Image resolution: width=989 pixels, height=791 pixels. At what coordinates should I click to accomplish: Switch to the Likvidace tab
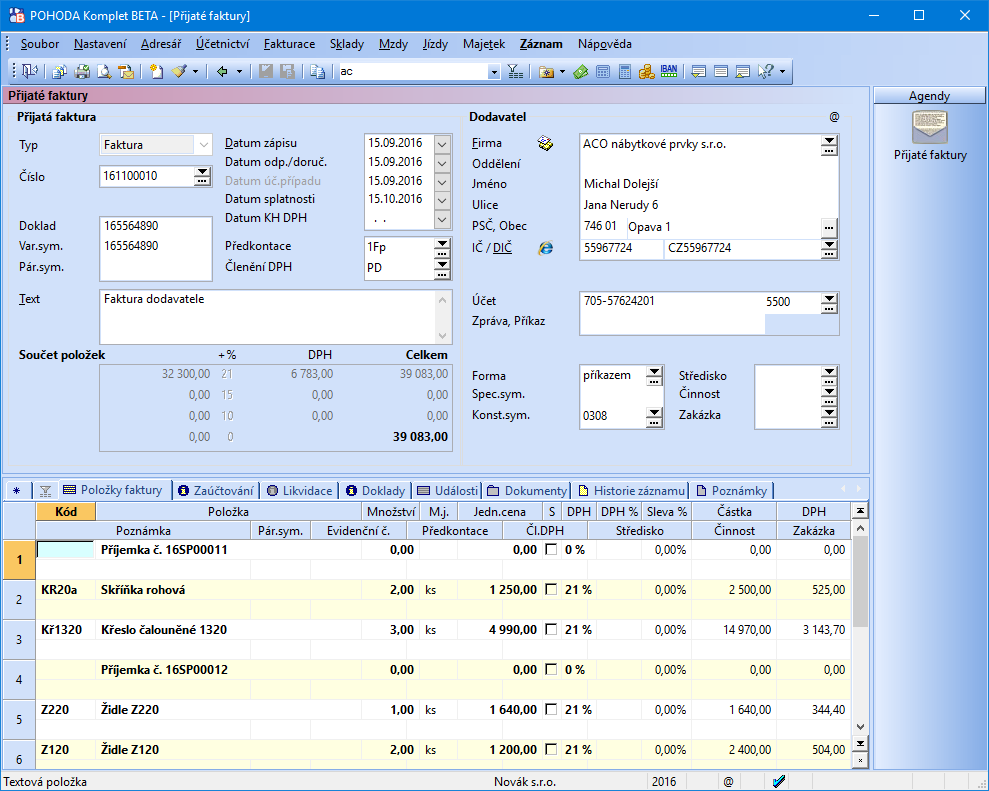(299, 490)
